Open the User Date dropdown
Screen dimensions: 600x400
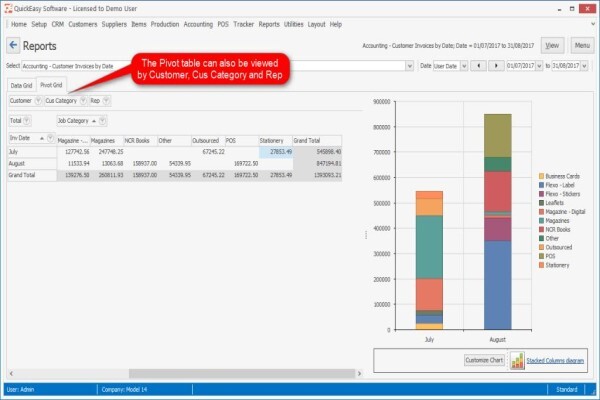464,66
